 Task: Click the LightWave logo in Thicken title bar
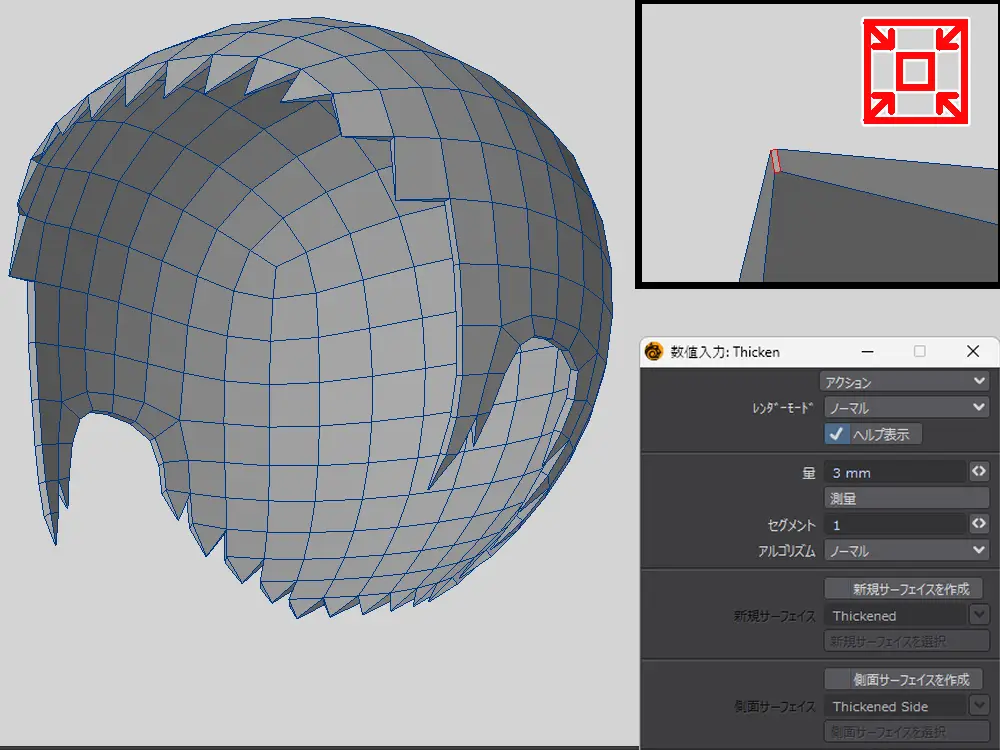(x=655, y=351)
